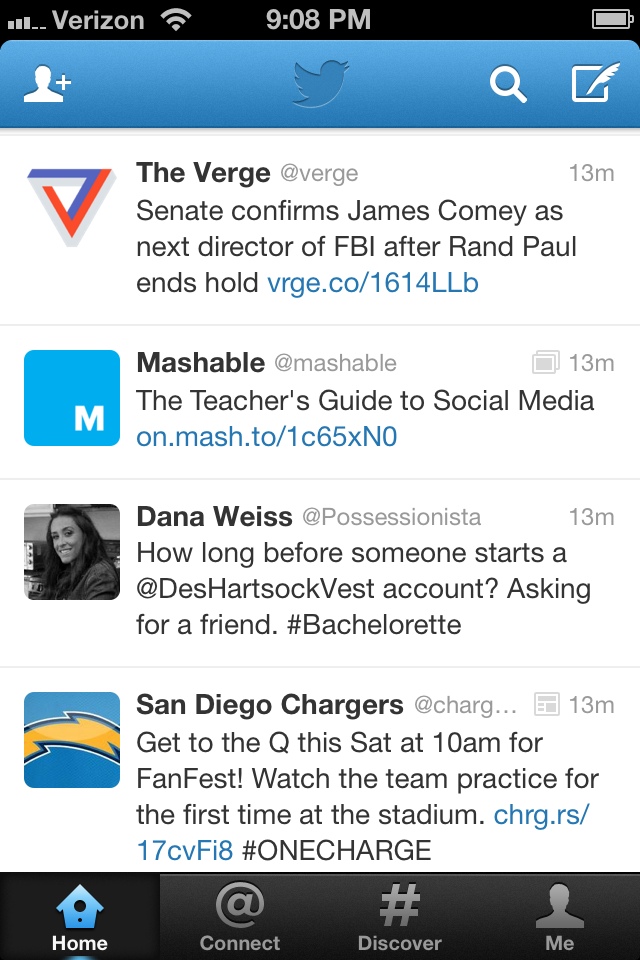Switch to the Connect tab
This screenshot has width=640, height=960.
click(x=240, y=918)
